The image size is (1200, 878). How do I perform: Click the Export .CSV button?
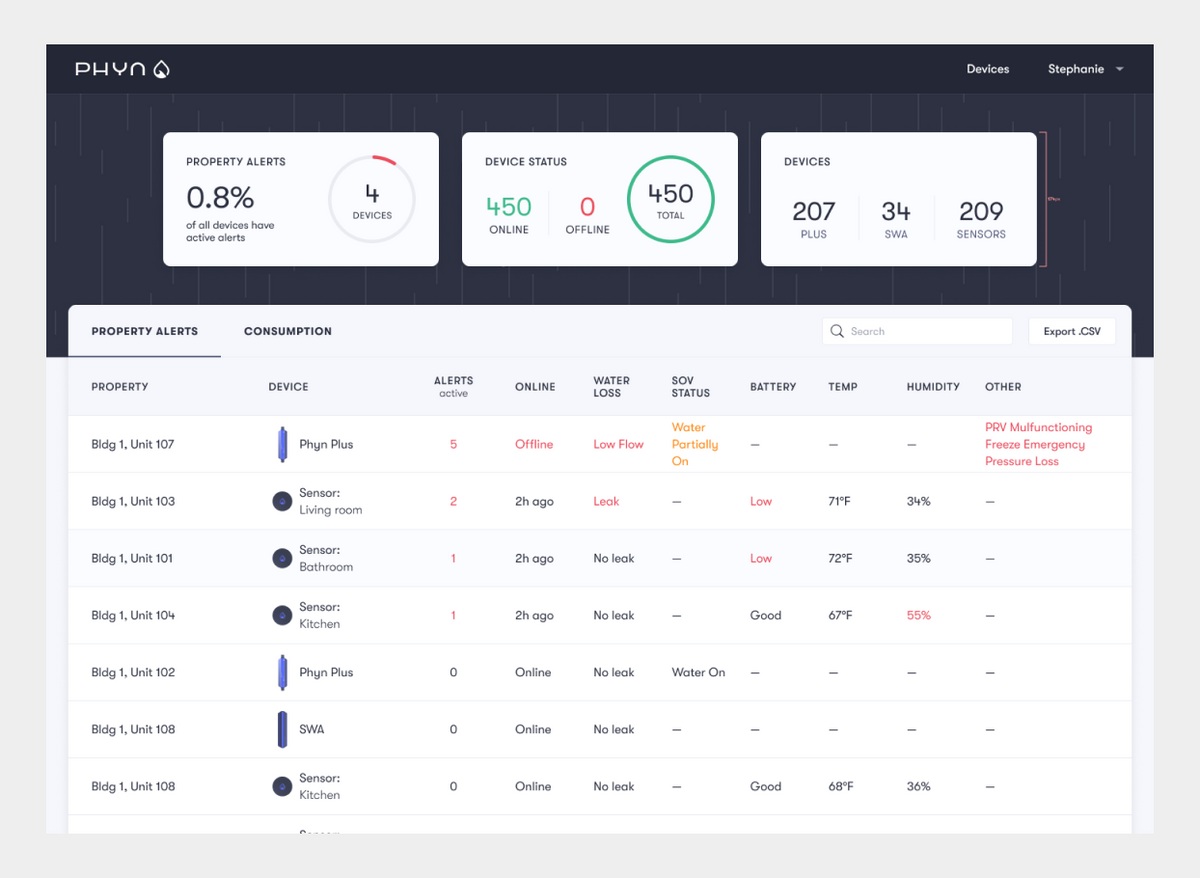coord(1072,331)
